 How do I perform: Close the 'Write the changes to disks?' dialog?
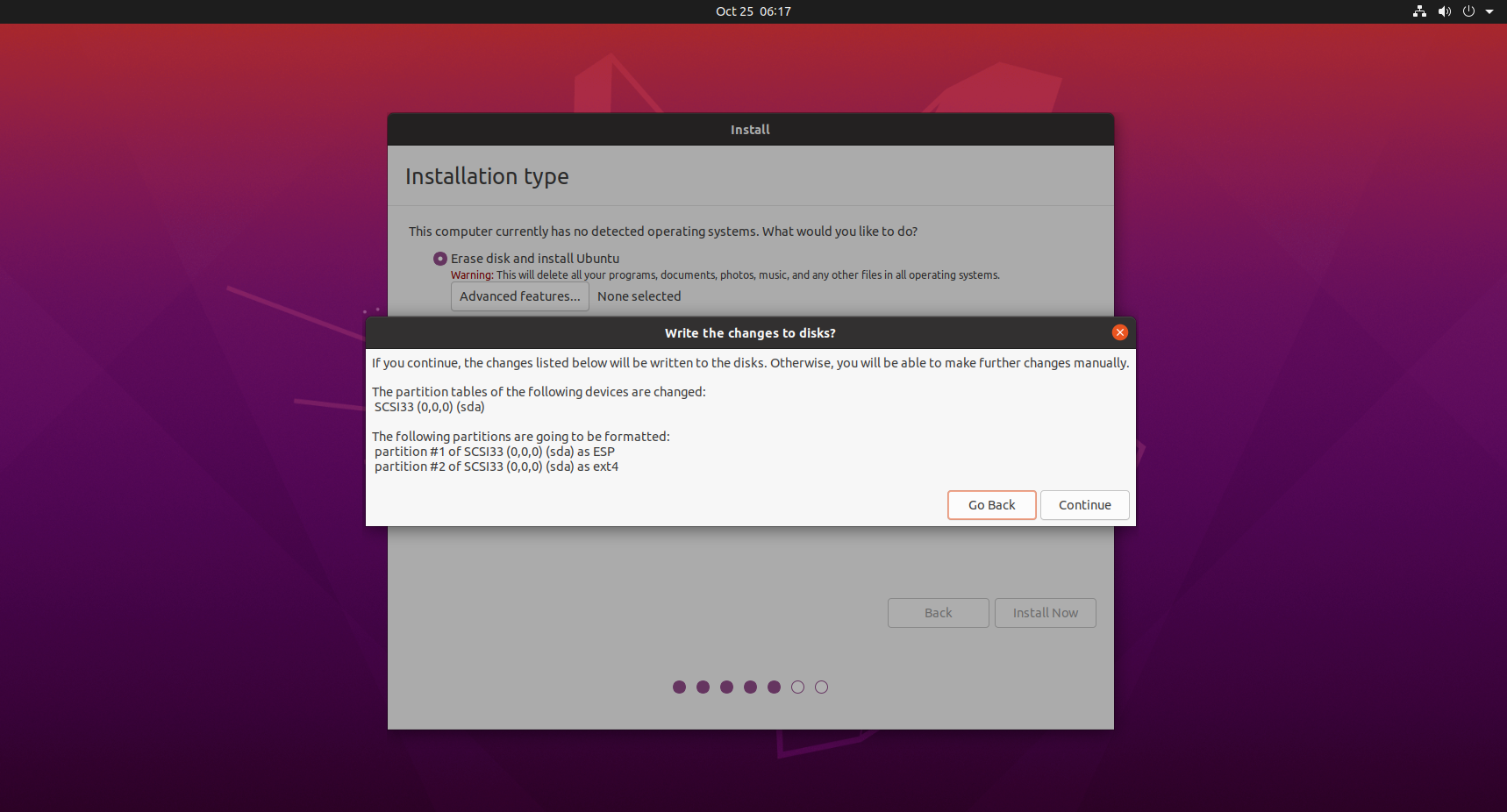coord(1119,332)
